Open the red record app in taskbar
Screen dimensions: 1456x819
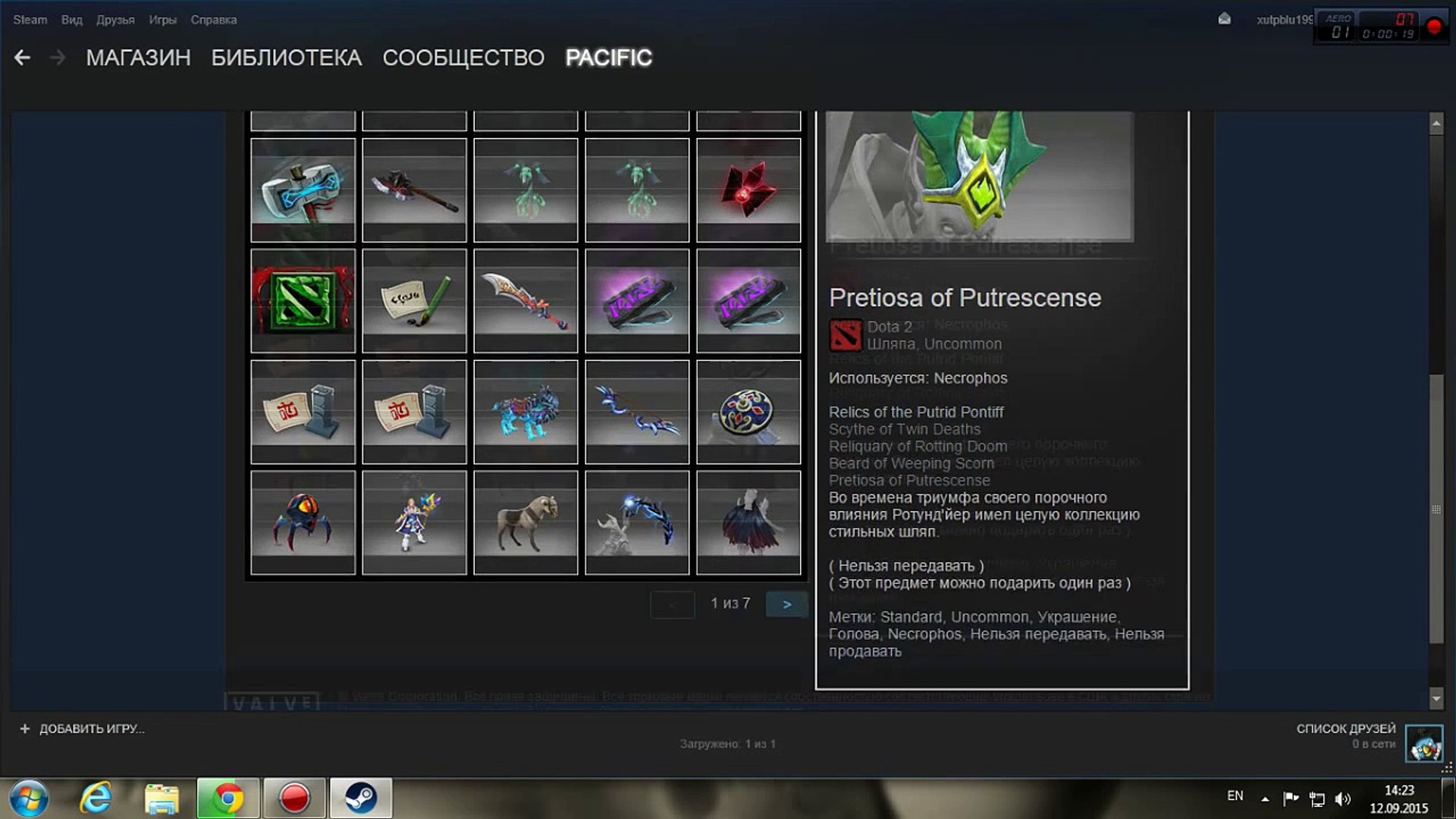tap(294, 799)
